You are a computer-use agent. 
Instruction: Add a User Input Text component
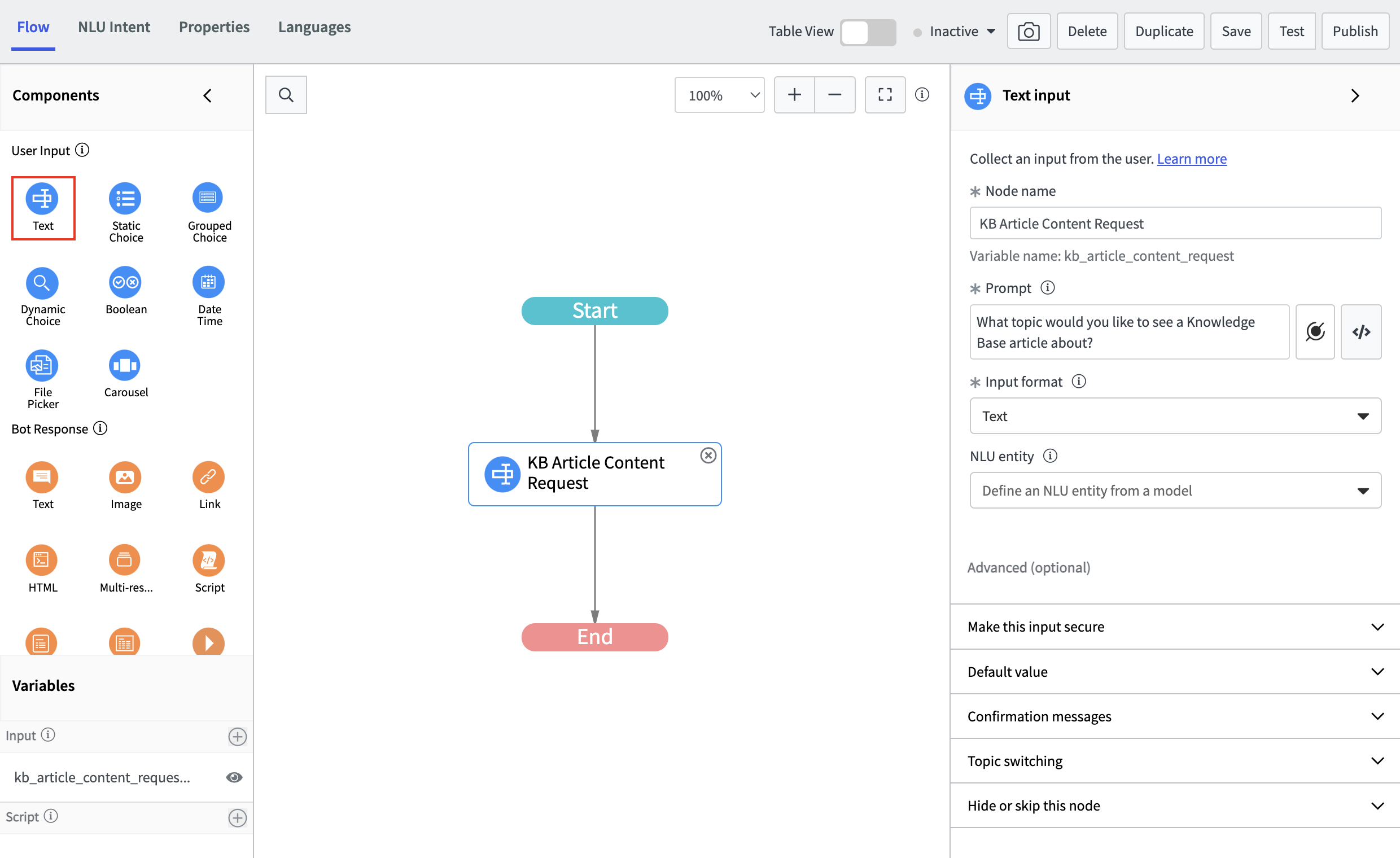[42, 207]
